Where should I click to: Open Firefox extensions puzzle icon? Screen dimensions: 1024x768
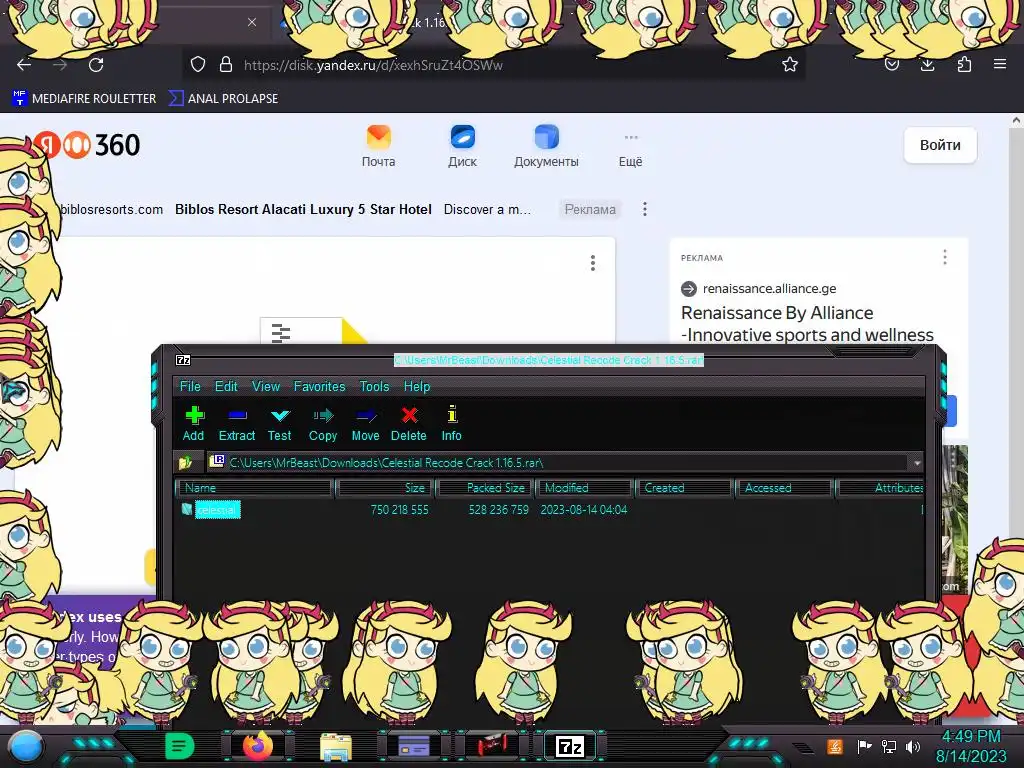(x=964, y=64)
